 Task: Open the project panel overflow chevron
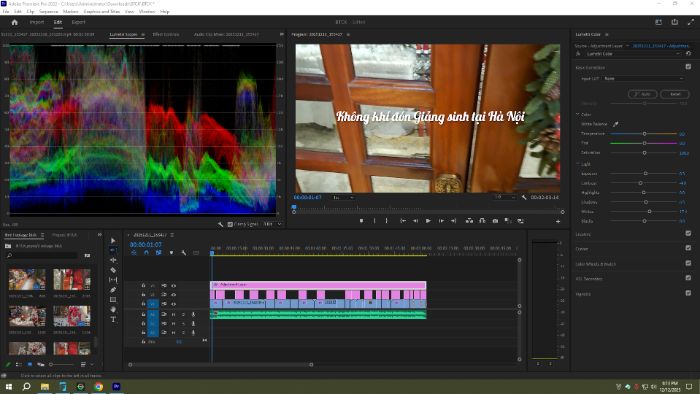[100, 235]
